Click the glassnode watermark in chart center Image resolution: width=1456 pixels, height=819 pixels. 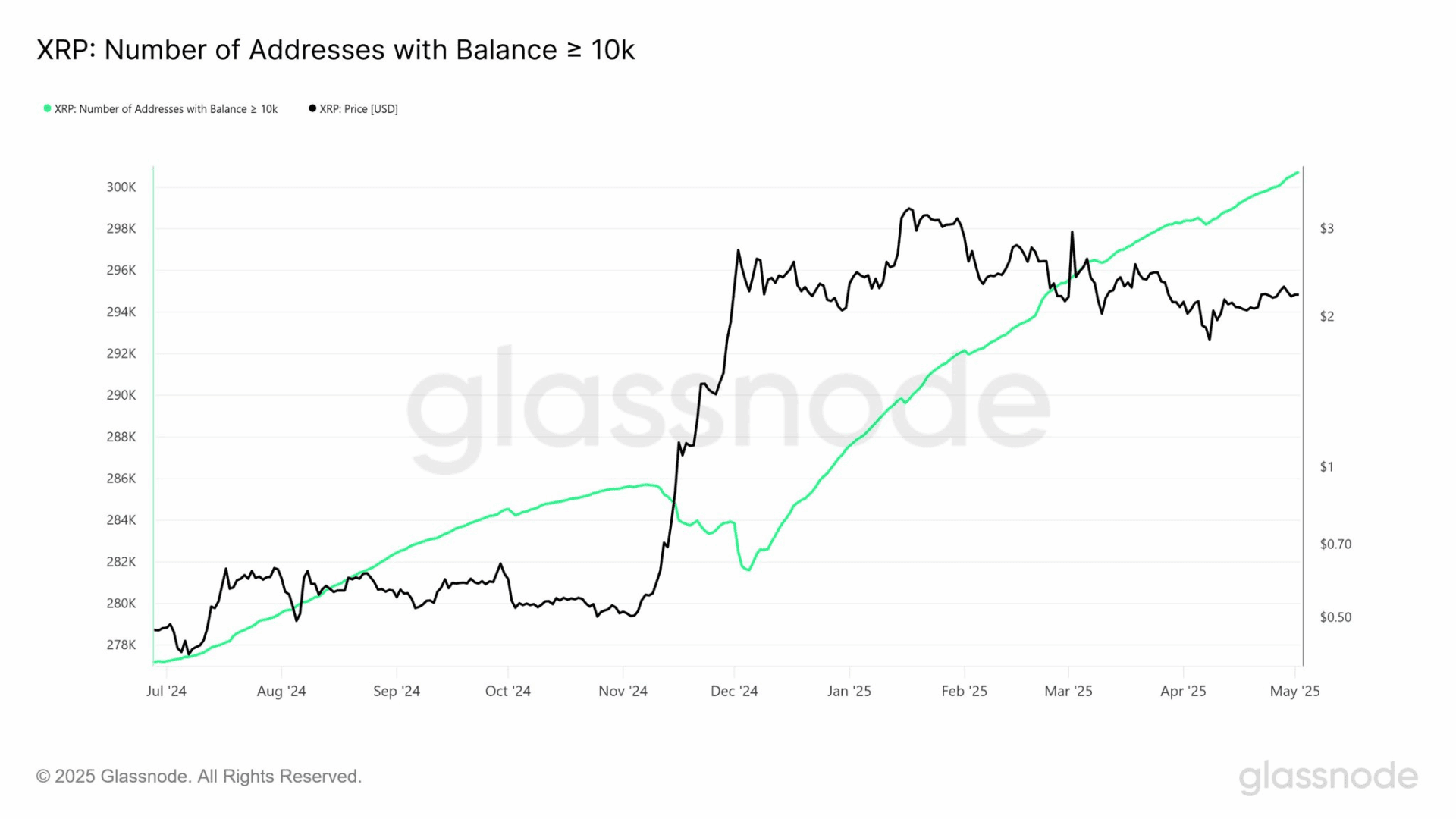tap(728, 409)
